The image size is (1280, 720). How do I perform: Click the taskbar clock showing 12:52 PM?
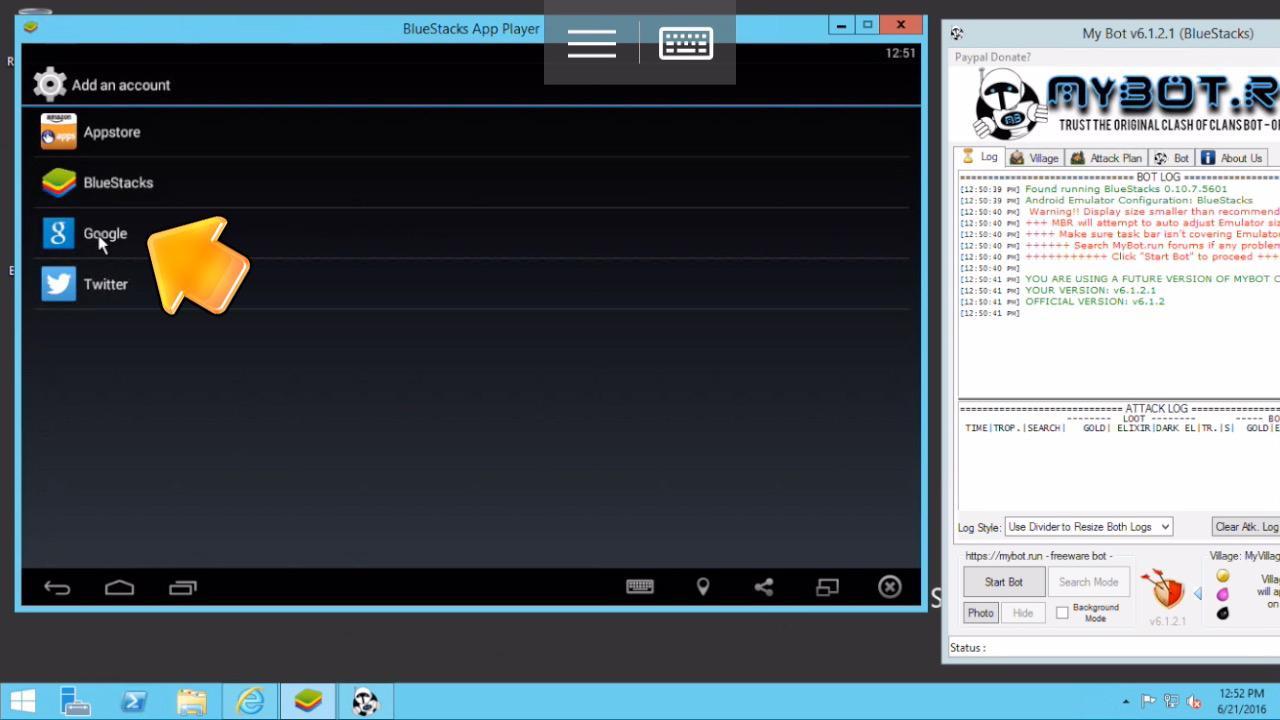[x=1241, y=701]
